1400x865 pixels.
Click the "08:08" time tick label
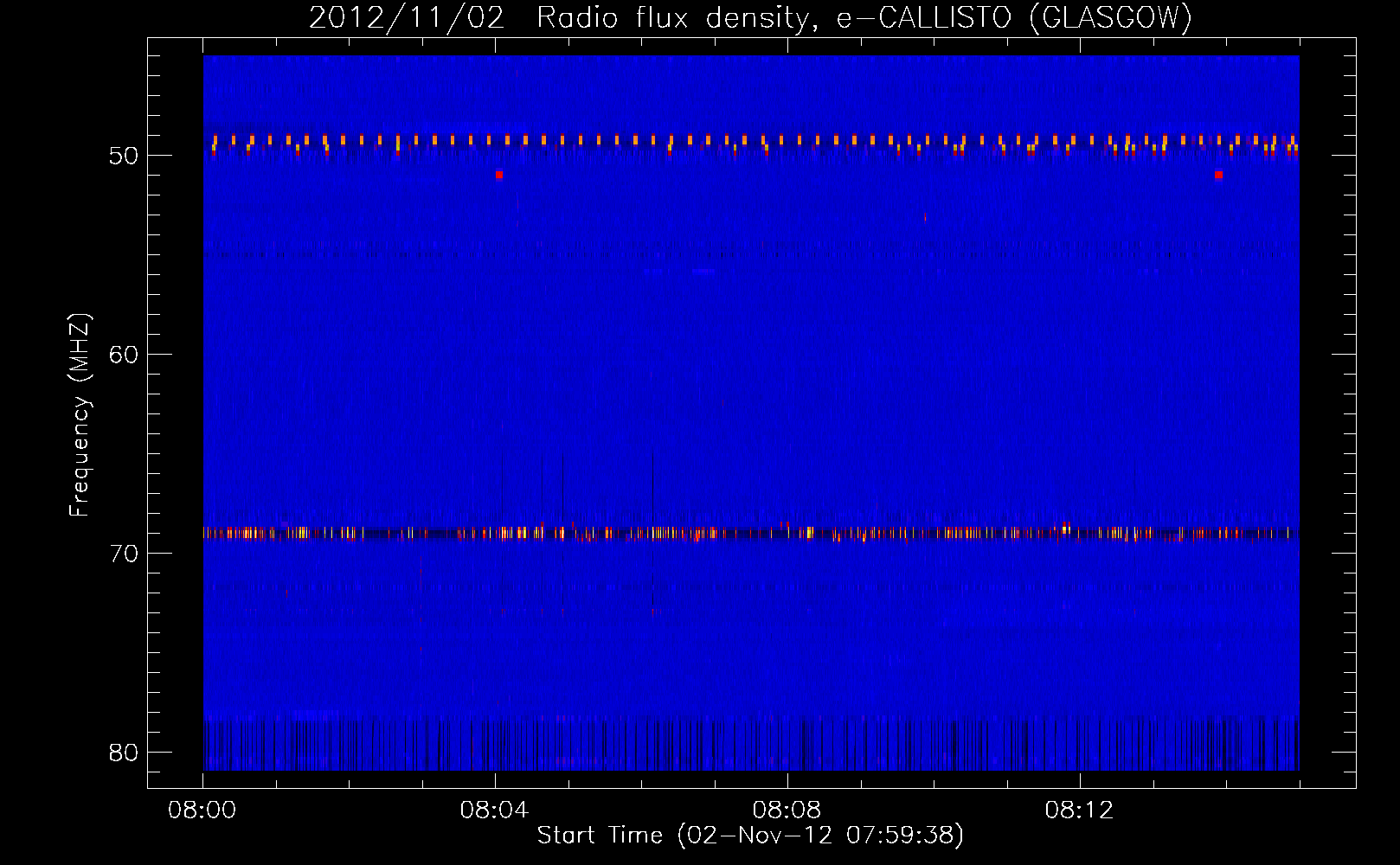787,811
